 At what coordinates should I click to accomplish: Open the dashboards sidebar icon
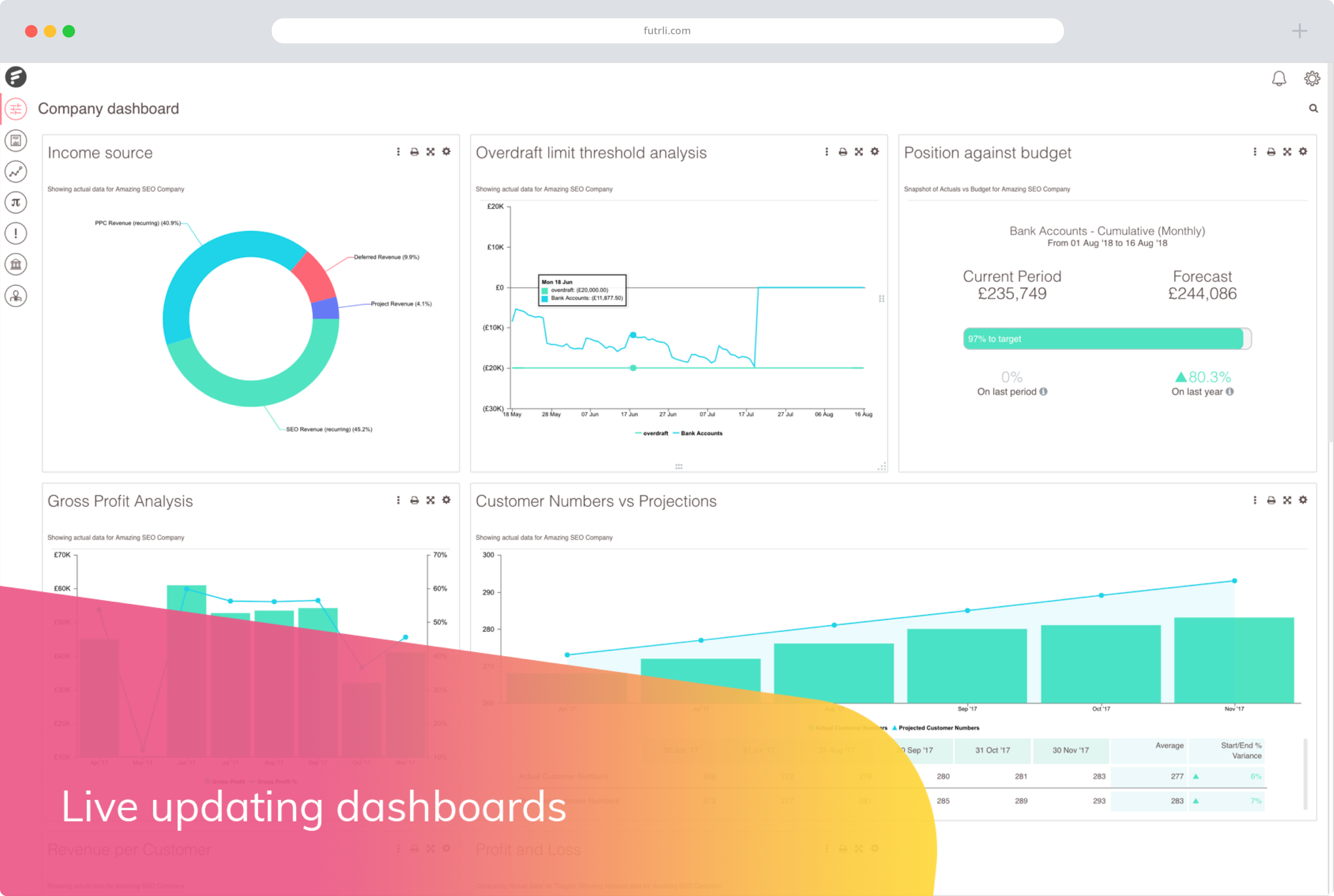click(16, 109)
